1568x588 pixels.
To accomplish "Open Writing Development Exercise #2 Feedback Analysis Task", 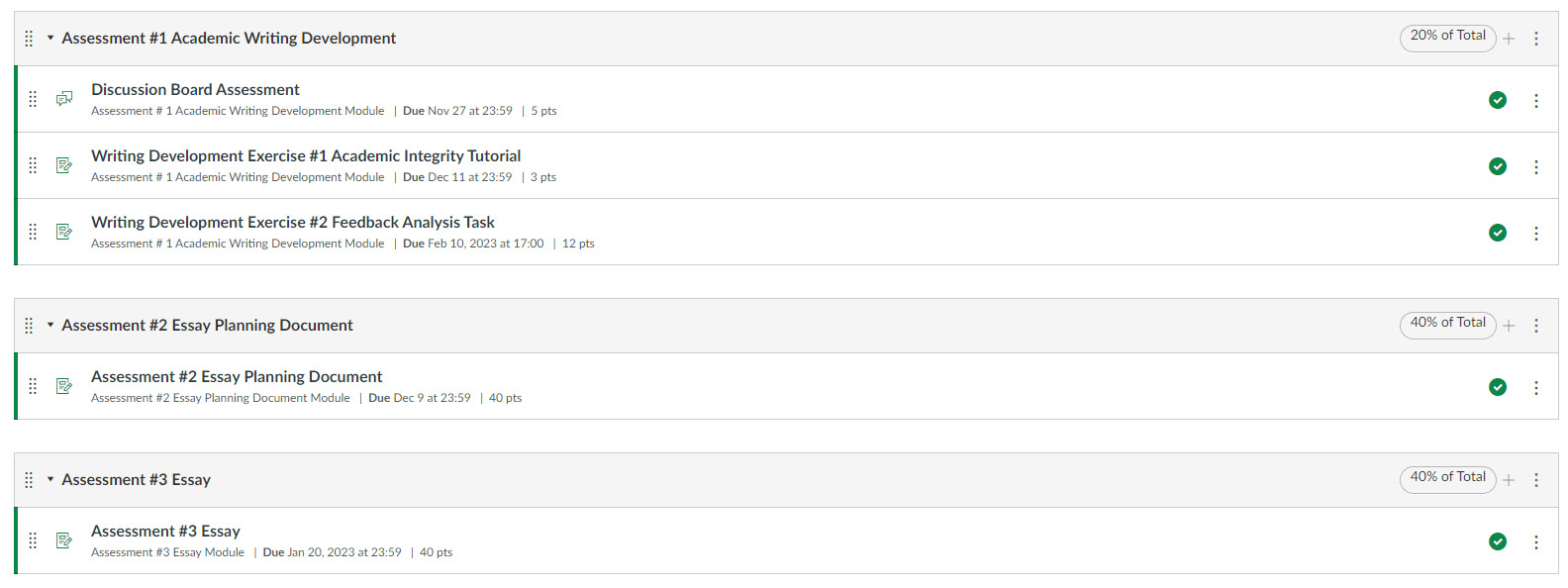I will click(x=293, y=223).
